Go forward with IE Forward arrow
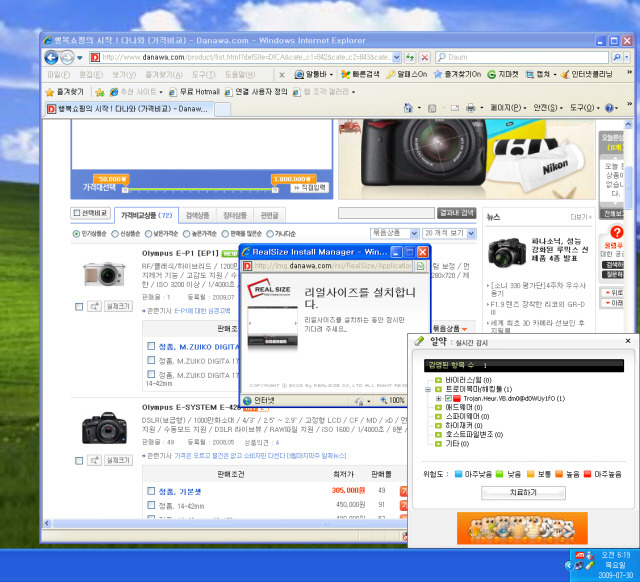 (67, 58)
